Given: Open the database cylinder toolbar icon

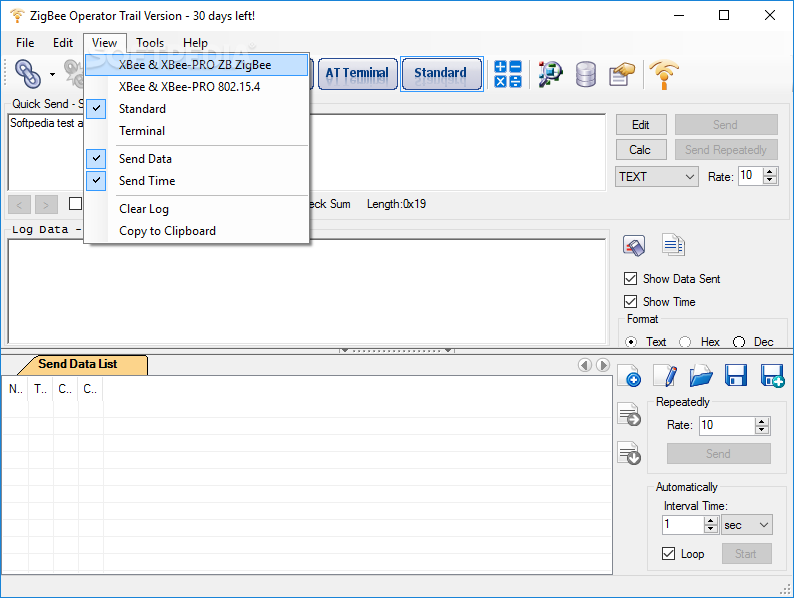Looking at the screenshot, I should point(585,74).
